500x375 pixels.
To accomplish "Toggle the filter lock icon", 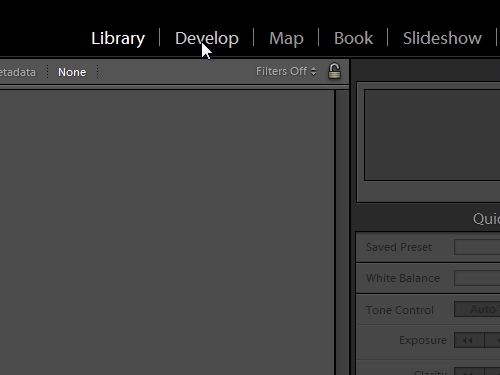I will [x=334, y=71].
